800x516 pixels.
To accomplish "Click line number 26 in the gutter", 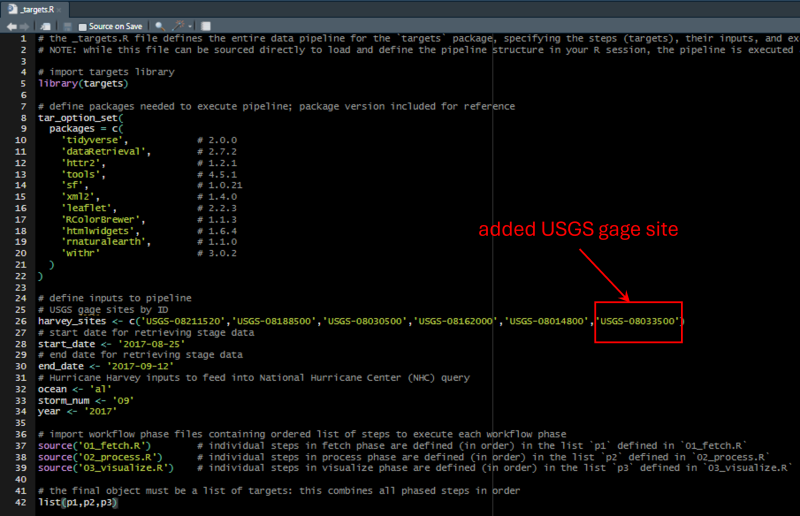I will (x=19, y=320).
